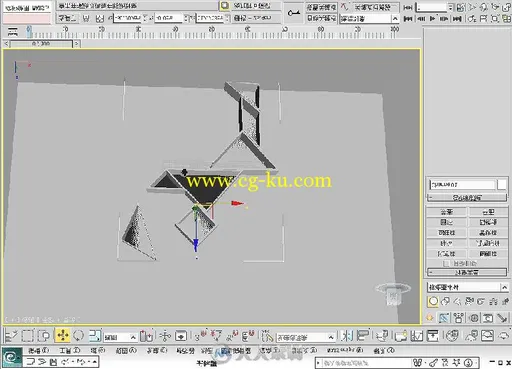Open the Curve Editor
Viewport: 512px width, 369px height.
pos(417,336)
